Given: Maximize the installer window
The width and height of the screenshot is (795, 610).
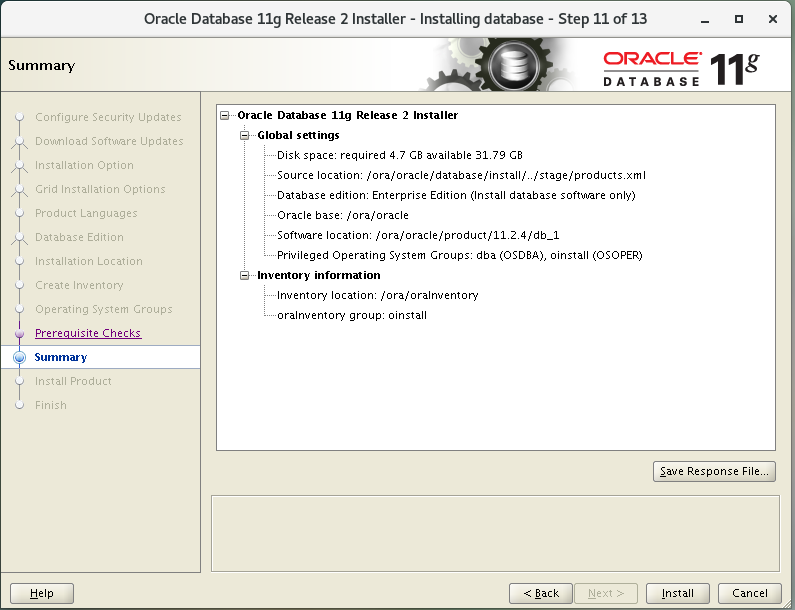Looking at the screenshot, I should click(739, 19).
